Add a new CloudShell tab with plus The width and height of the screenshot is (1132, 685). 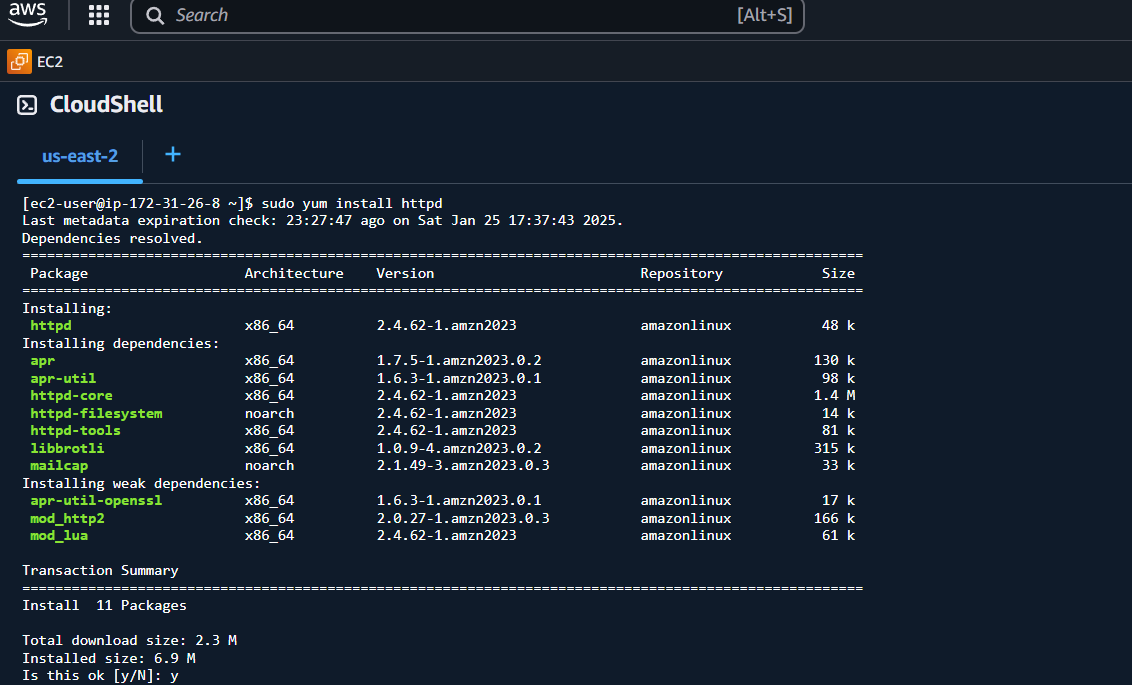(x=173, y=154)
